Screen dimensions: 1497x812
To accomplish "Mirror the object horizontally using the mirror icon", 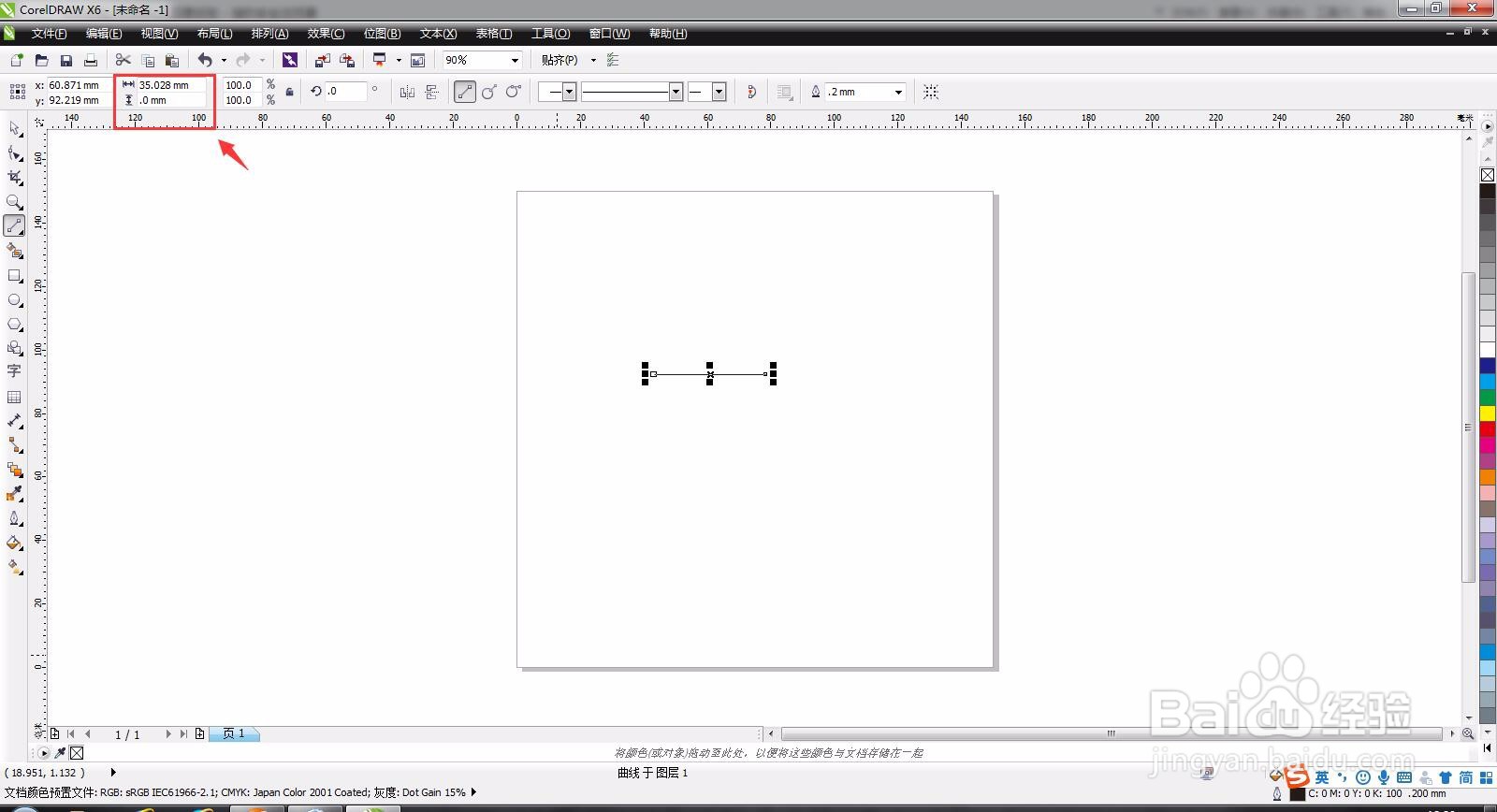I will [407, 92].
